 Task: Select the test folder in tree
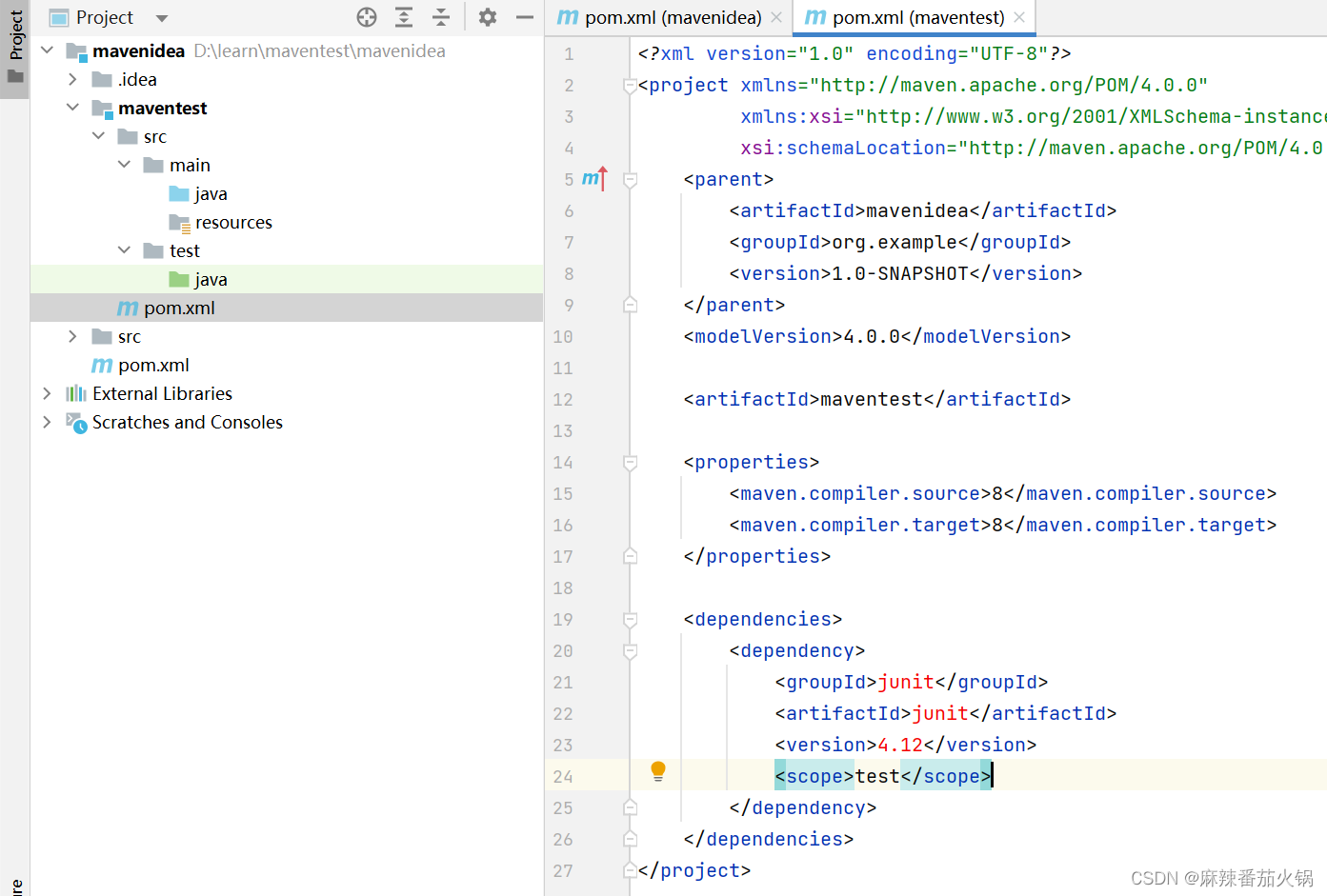(x=185, y=250)
